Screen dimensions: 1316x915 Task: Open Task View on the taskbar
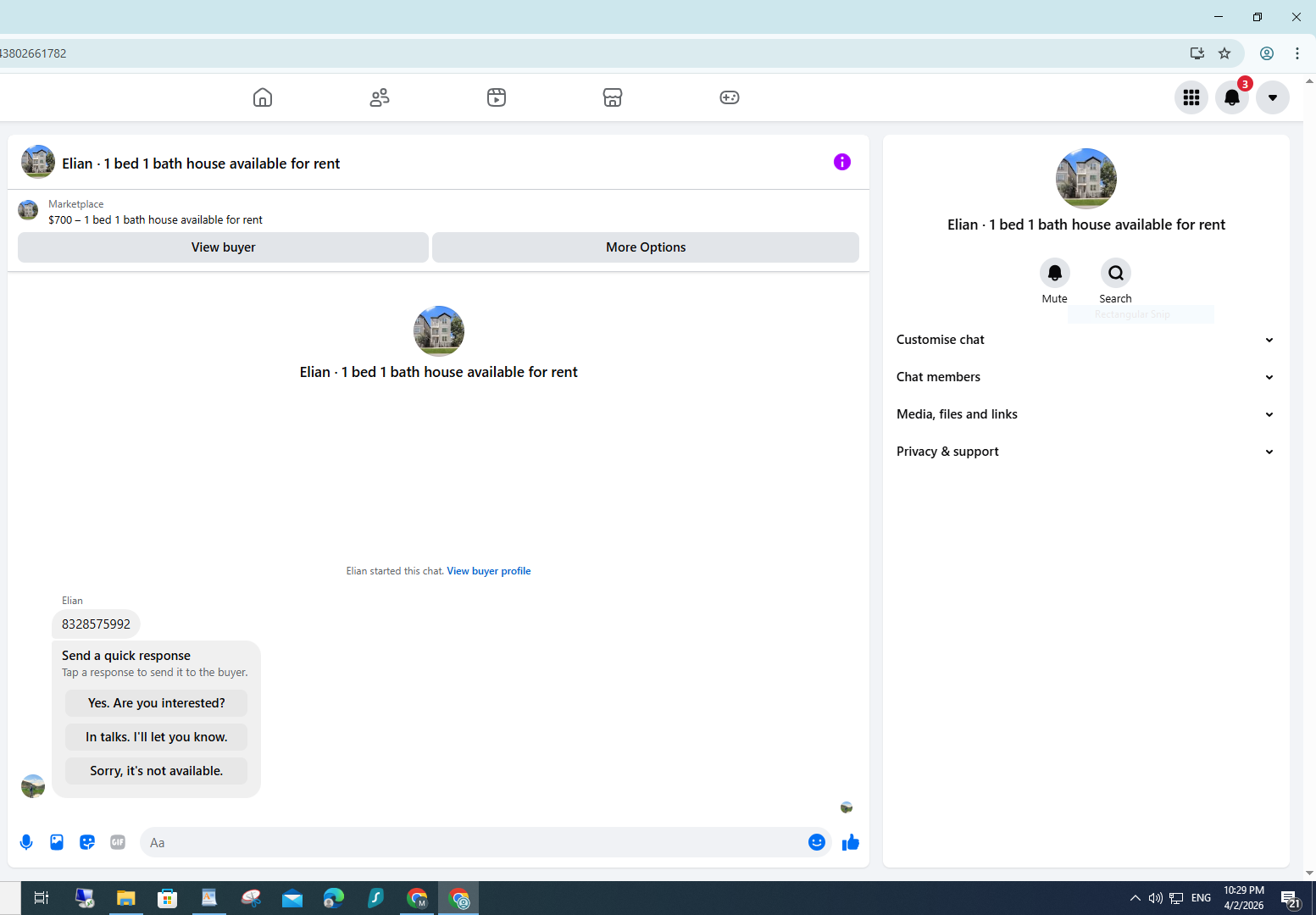coord(41,898)
